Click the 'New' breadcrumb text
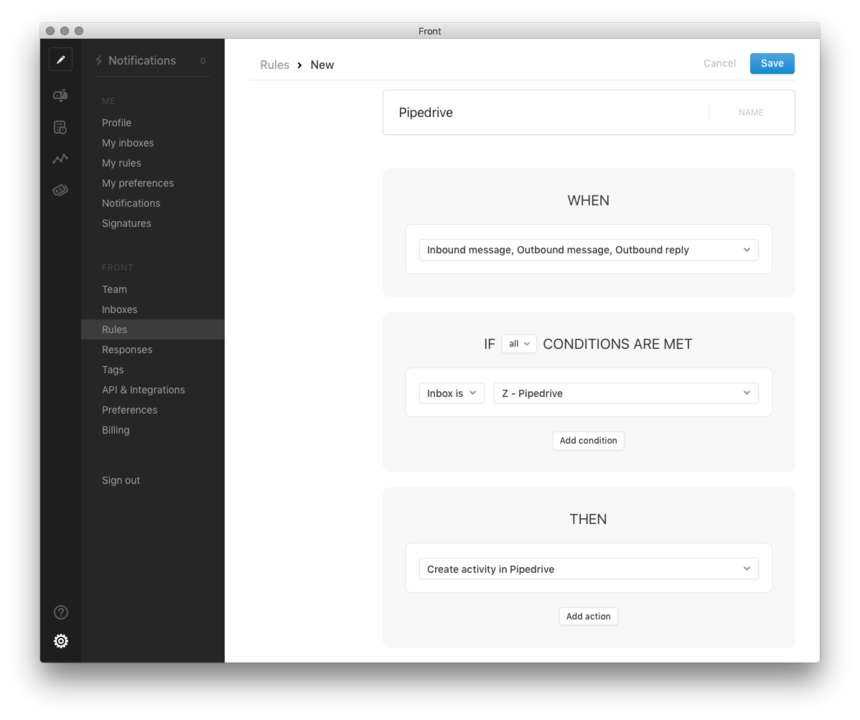Image resolution: width=860 pixels, height=720 pixels. 322,65
